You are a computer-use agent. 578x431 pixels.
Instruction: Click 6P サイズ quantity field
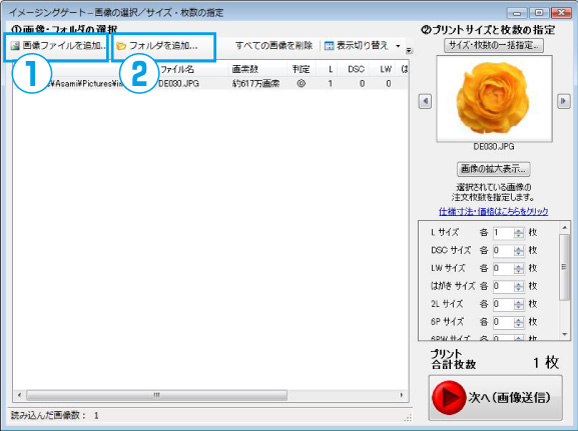tap(504, 322)
